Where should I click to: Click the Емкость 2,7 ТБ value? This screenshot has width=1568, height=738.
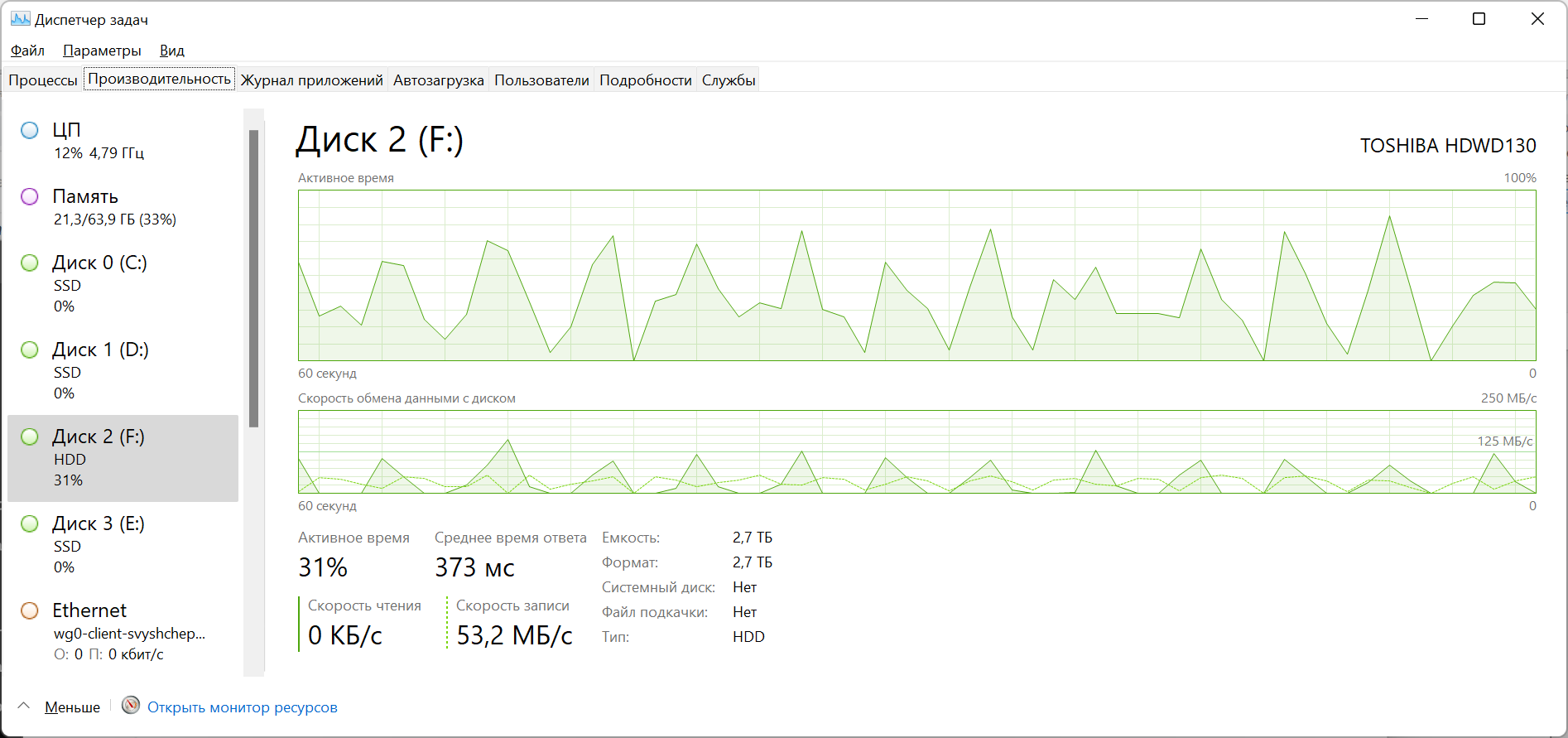click(753, 538)
